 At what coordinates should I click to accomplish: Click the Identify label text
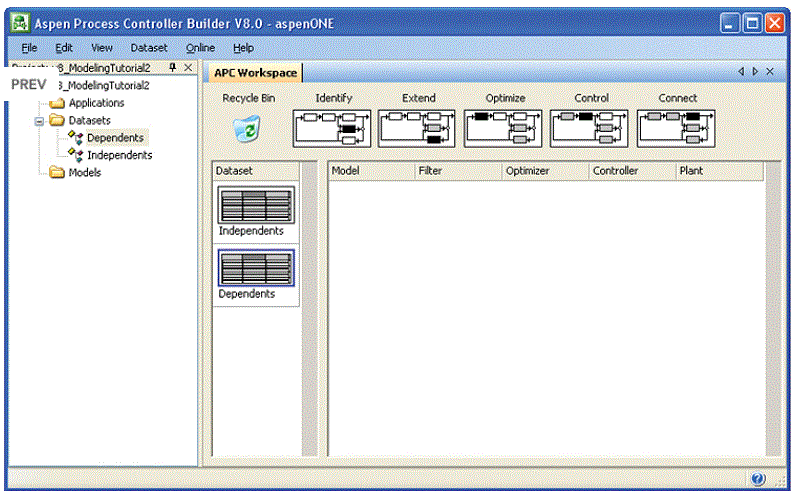tap(333, 98)
